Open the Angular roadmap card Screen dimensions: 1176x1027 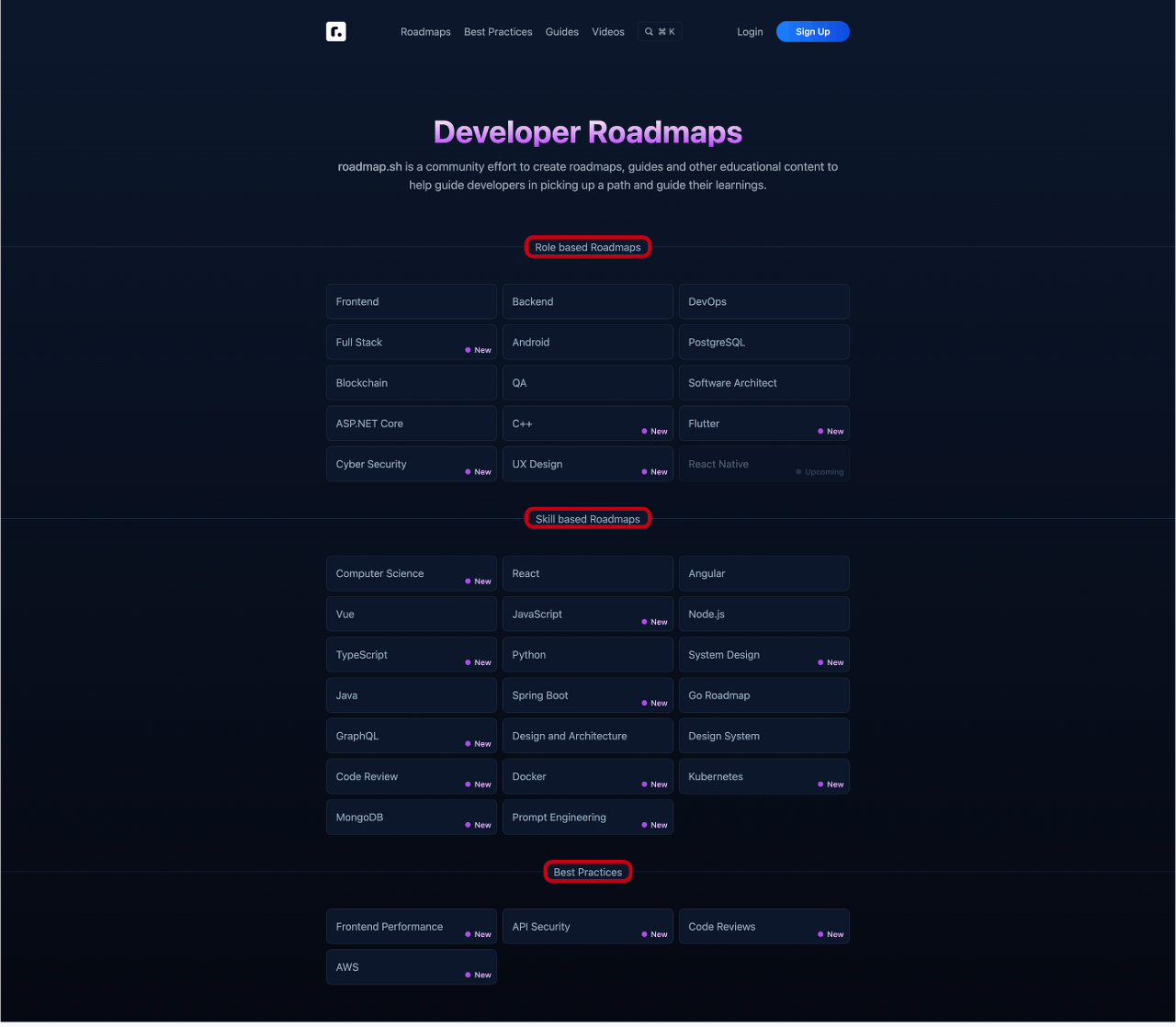[764, 573]
